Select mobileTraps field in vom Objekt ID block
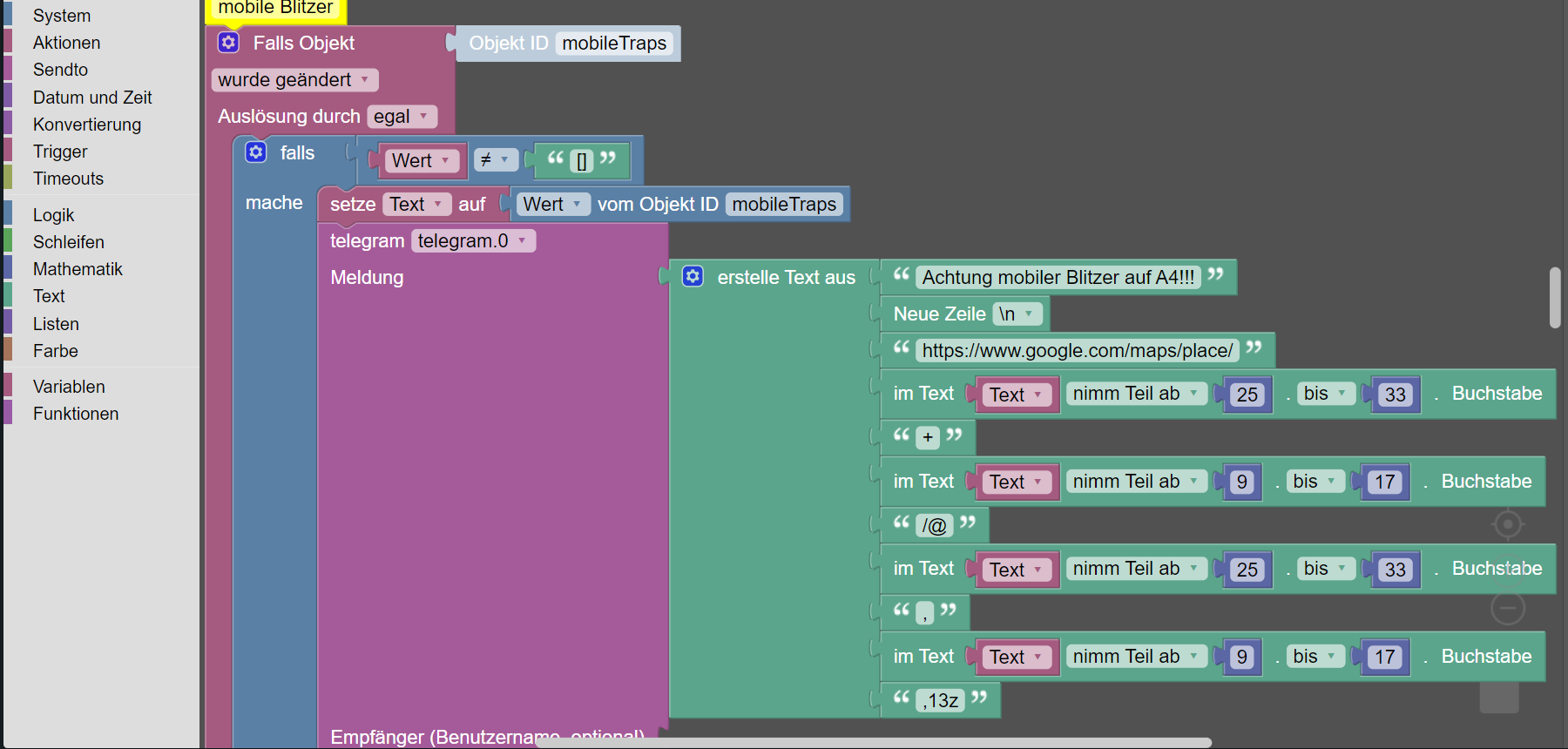This screenshot has height=749, width=1568. [784, 204]
